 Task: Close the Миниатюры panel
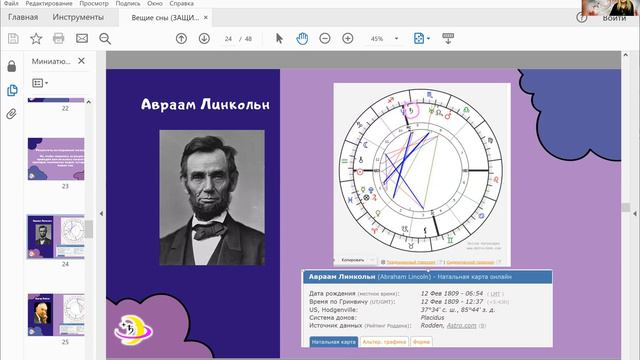click(x=81, y=61)
